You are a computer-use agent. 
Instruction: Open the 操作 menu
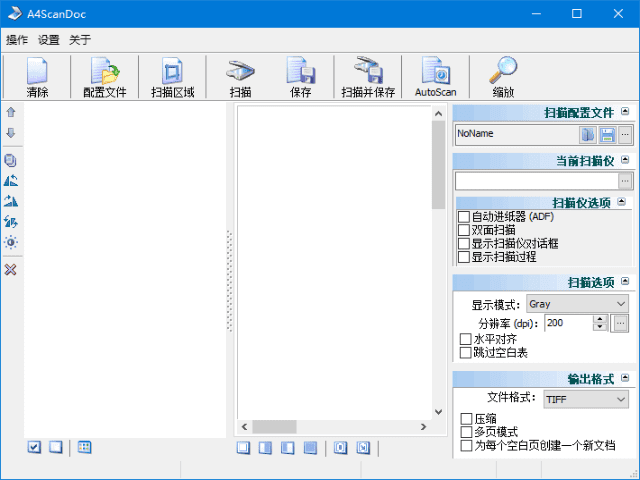point(17,40)
